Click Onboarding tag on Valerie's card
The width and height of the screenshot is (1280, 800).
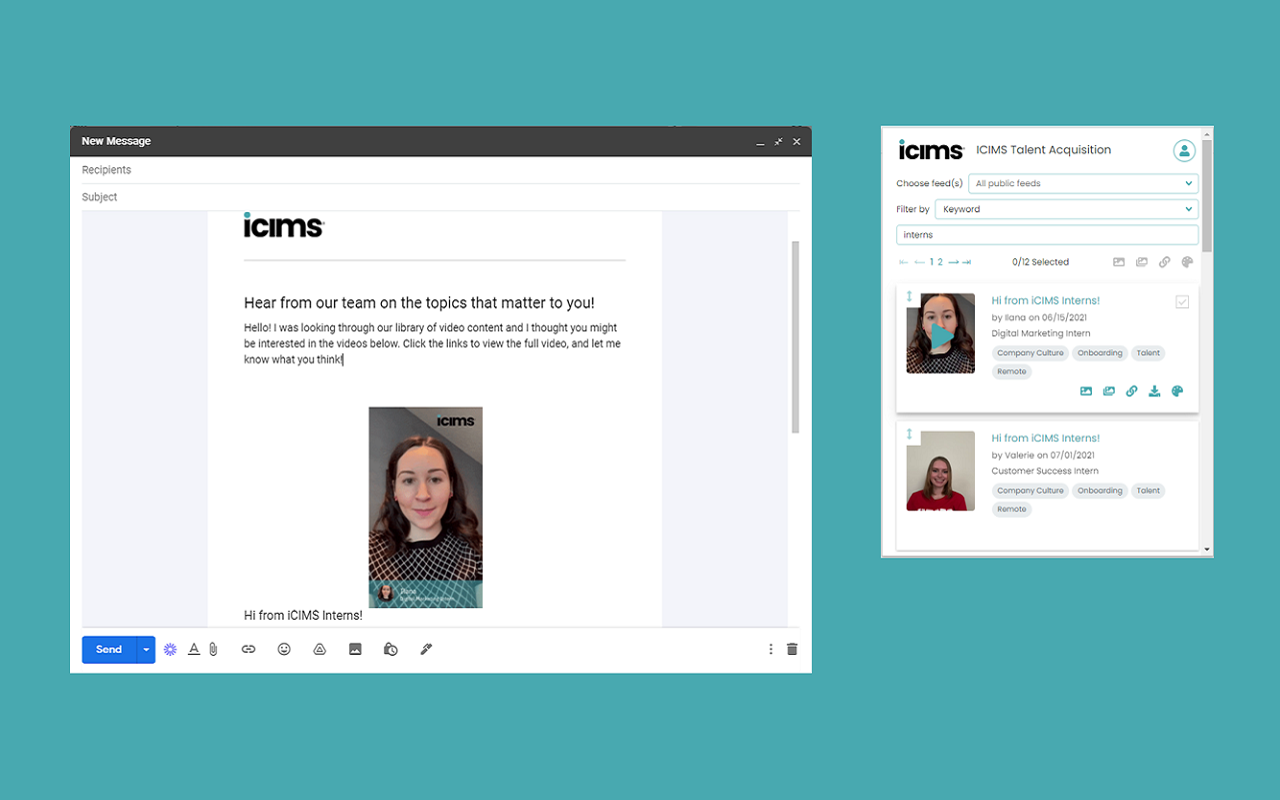[1100, 491]
